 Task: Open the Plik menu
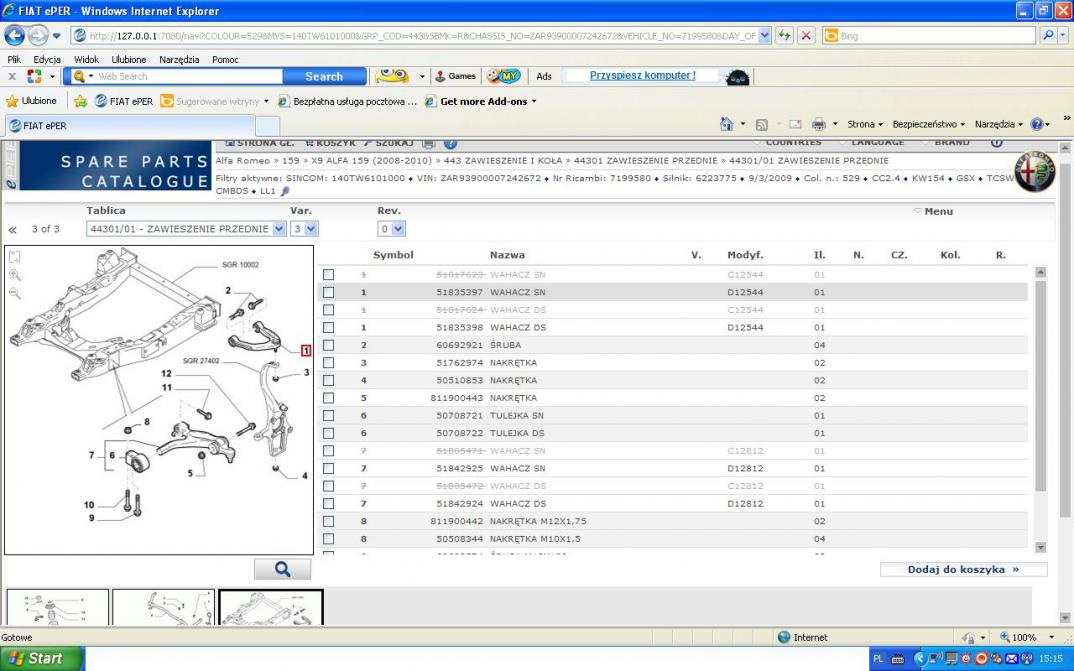point(14,60)
